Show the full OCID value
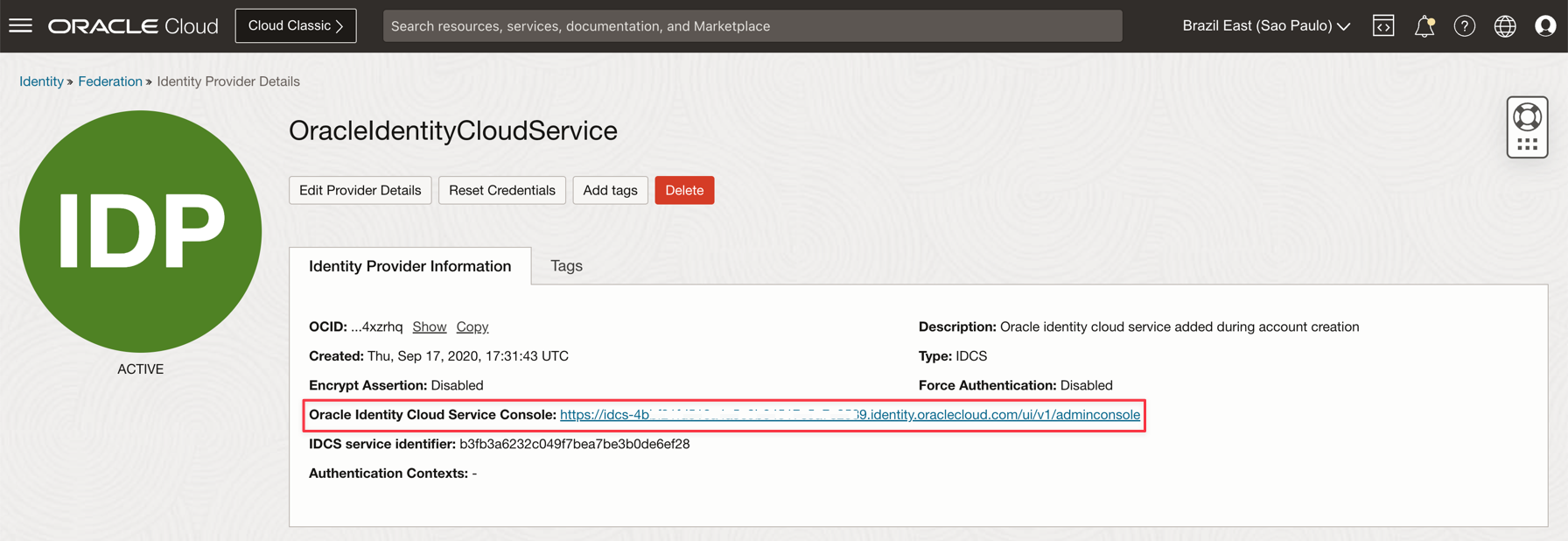Screen dimensions: 1568x541 pos(429,327)
